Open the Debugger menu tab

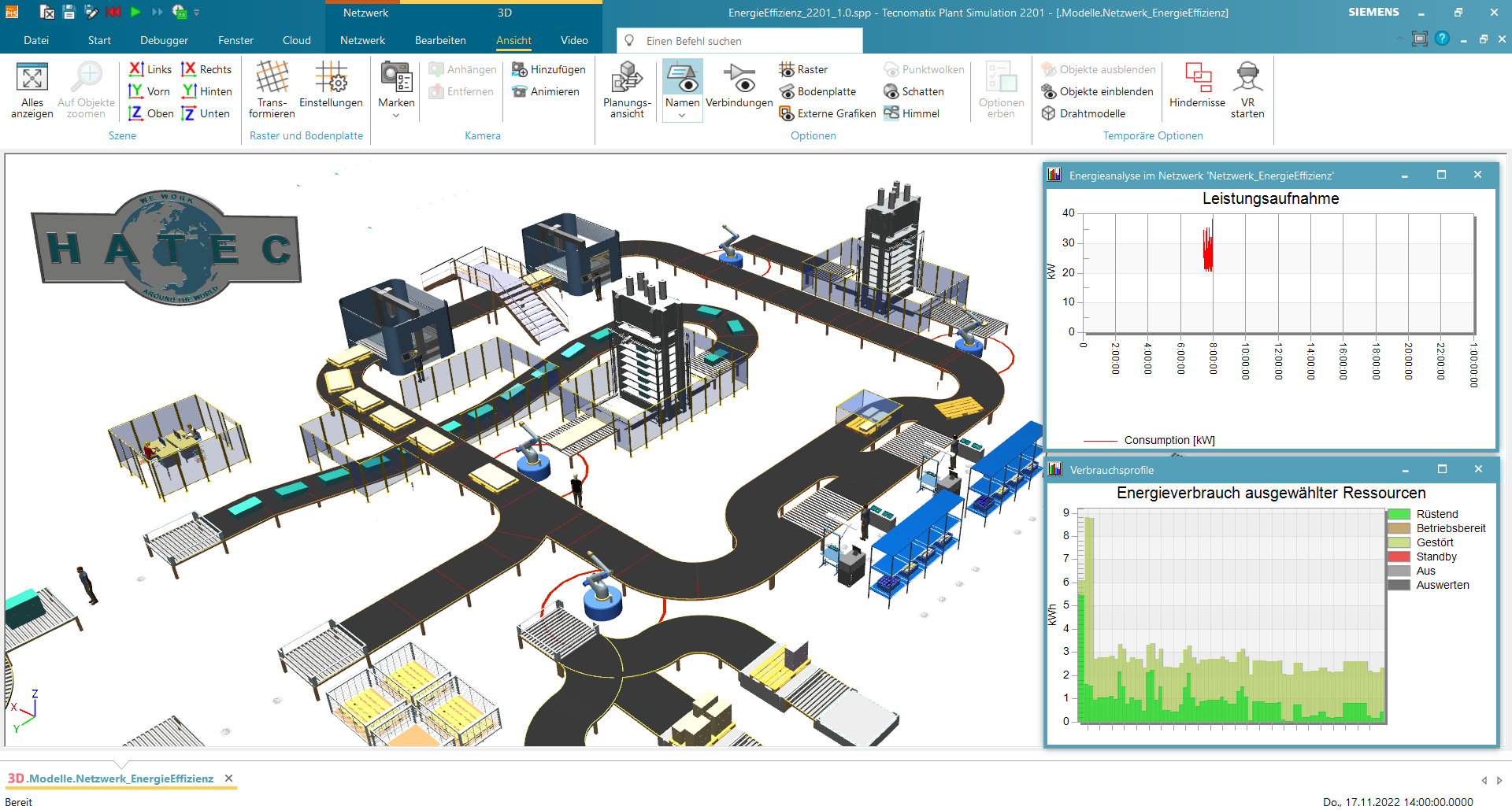[164, 40]
